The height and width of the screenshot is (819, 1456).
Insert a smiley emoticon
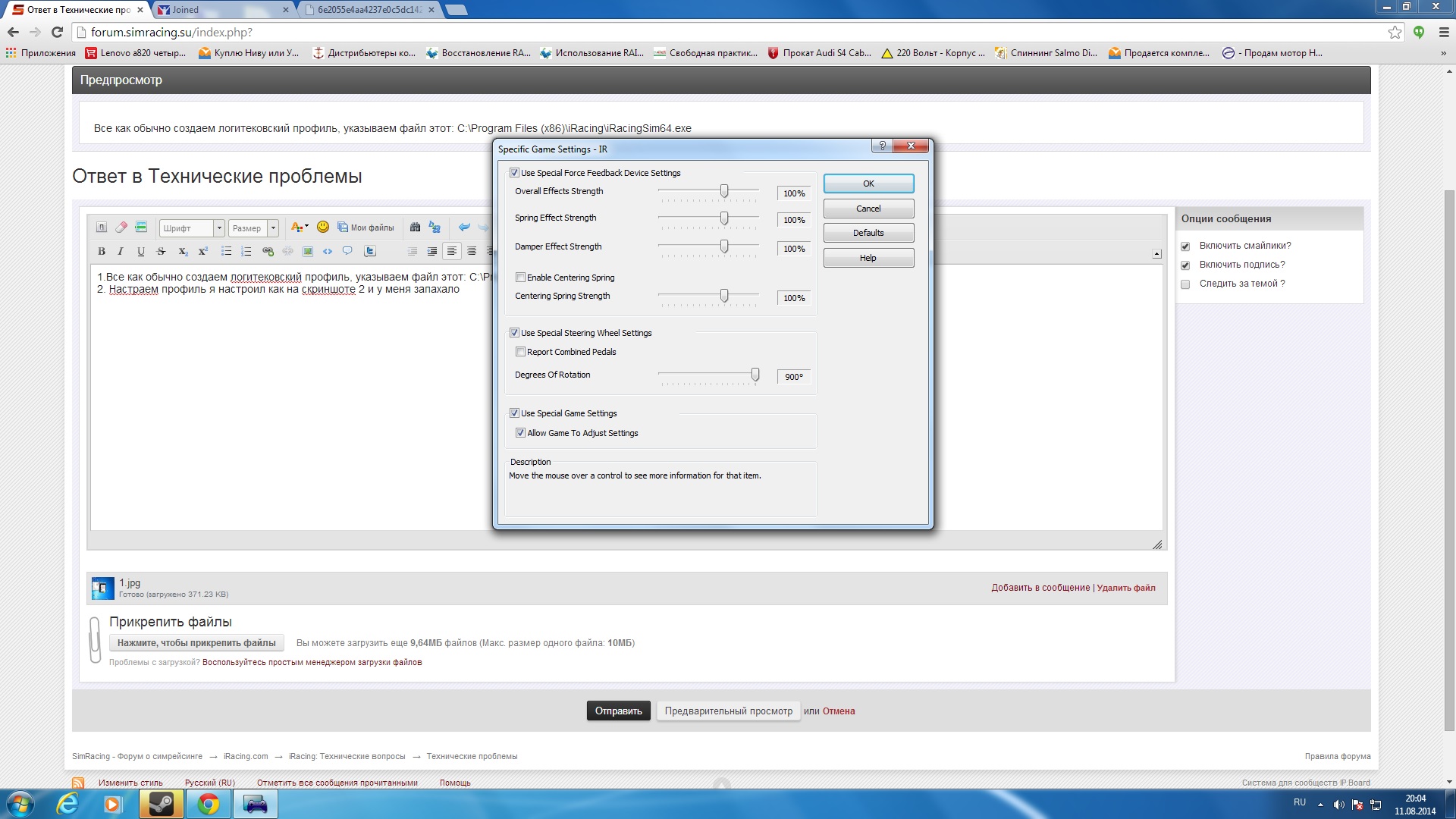coord(323,227)
